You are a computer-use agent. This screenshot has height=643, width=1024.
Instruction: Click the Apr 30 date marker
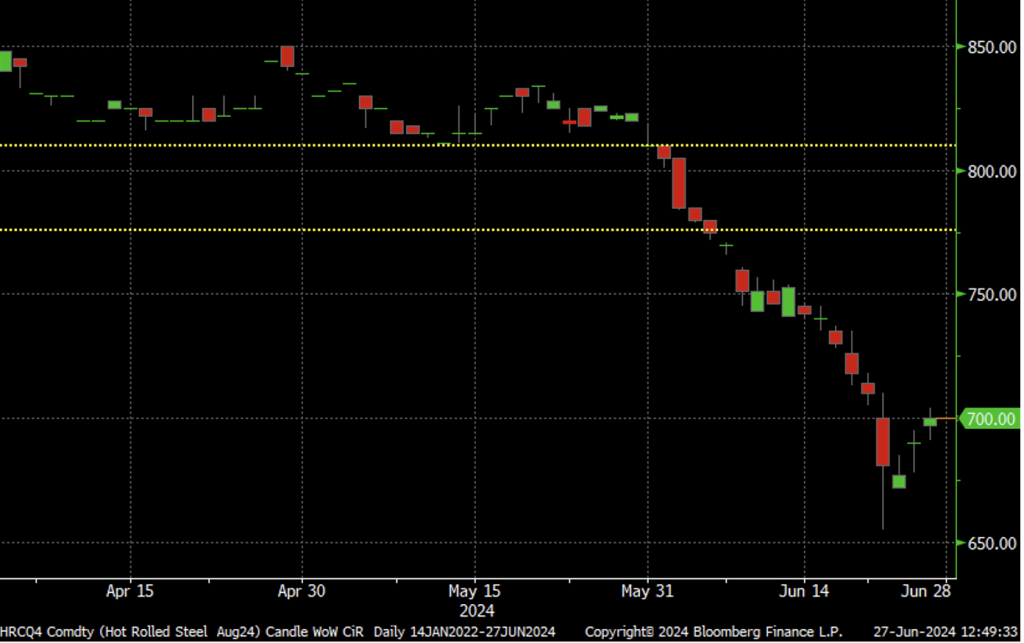(302, 591)
